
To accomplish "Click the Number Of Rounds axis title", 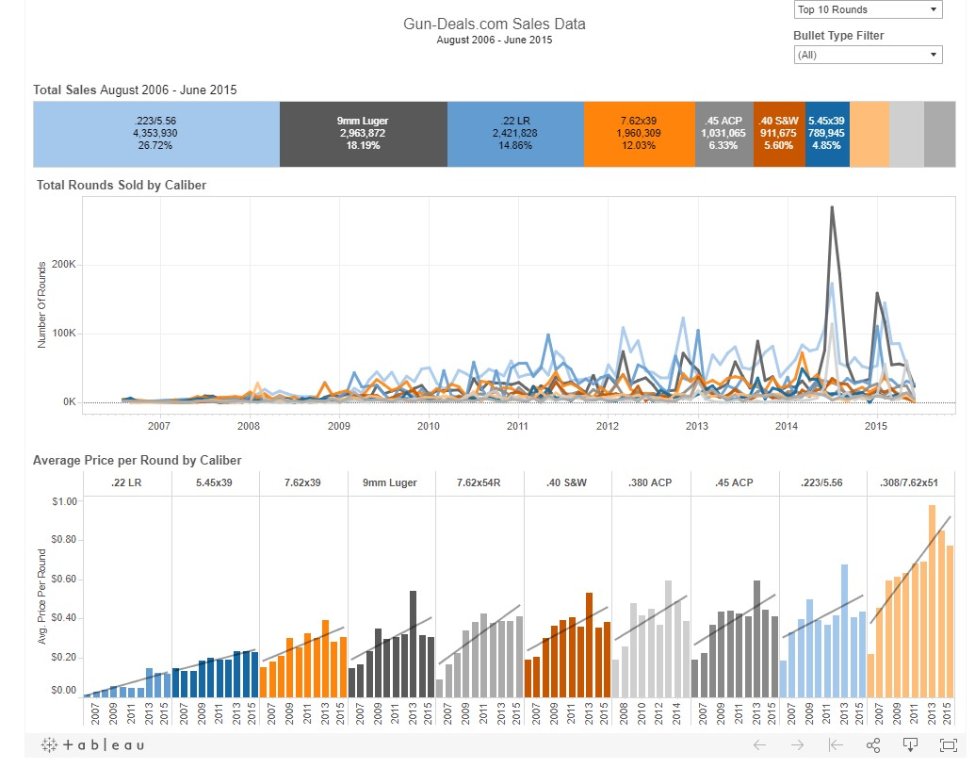I will click(42, 305).
